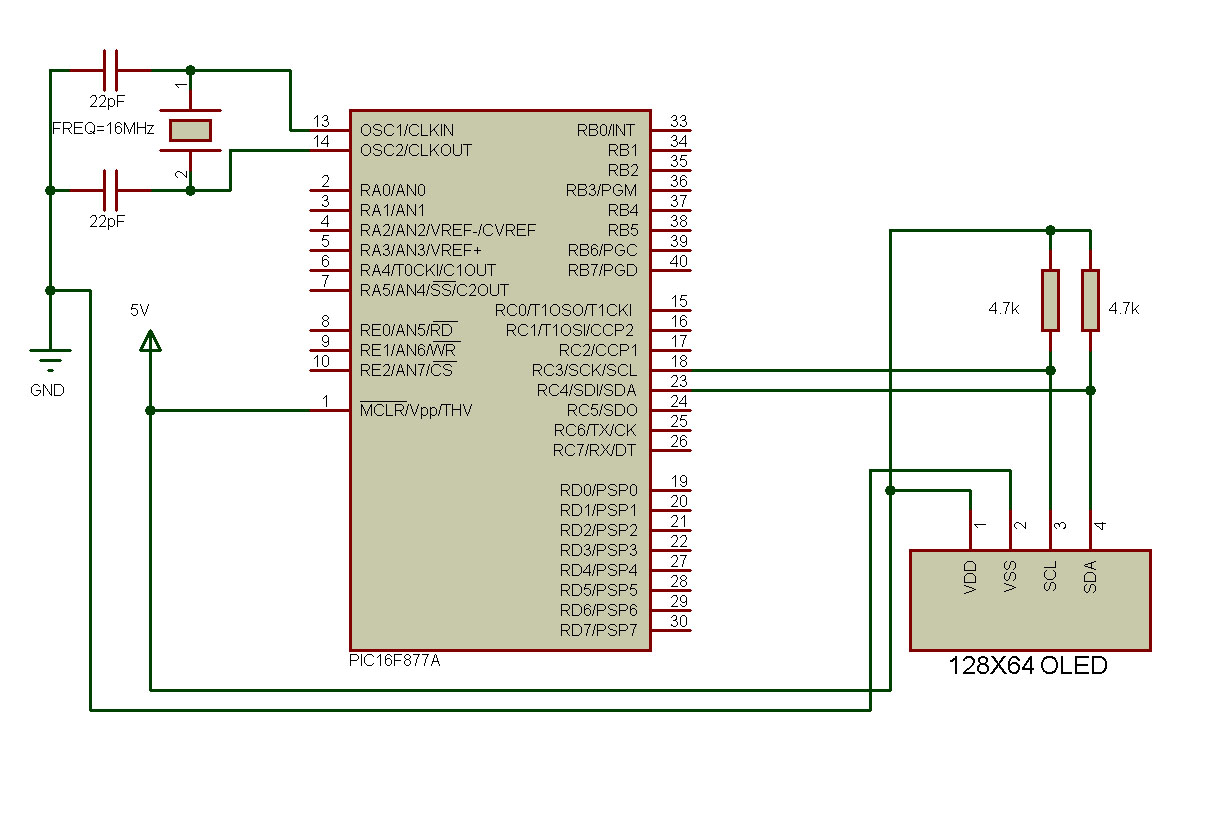Select the right 4.7k pull-up resistor
1221x821 pixels.
pos(1090,300)
